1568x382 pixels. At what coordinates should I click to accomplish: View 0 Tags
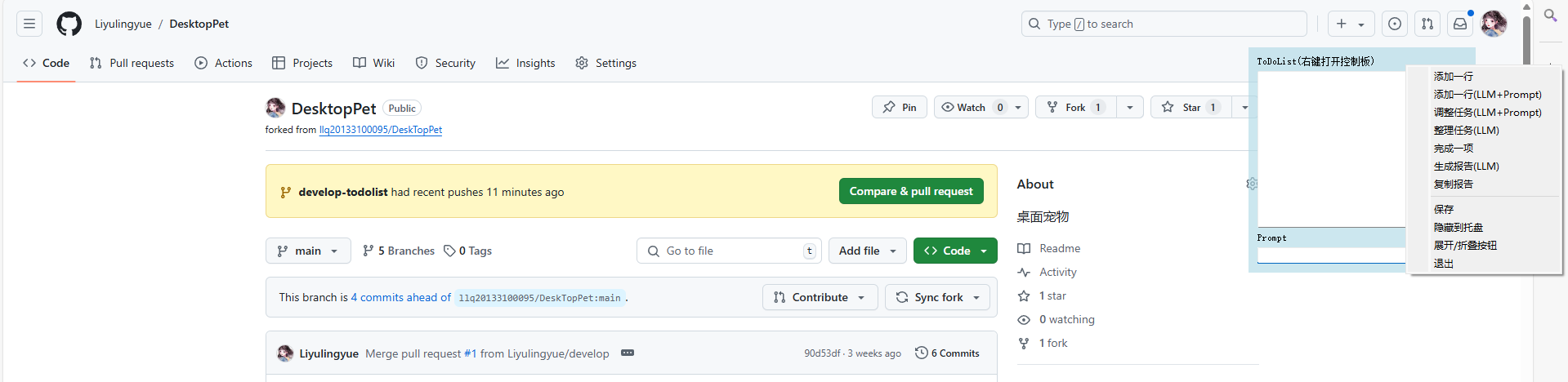[x=468, y=251]
